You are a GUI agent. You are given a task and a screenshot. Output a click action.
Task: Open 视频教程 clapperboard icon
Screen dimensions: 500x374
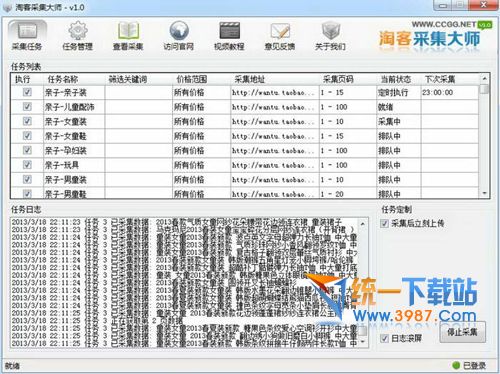229,36
